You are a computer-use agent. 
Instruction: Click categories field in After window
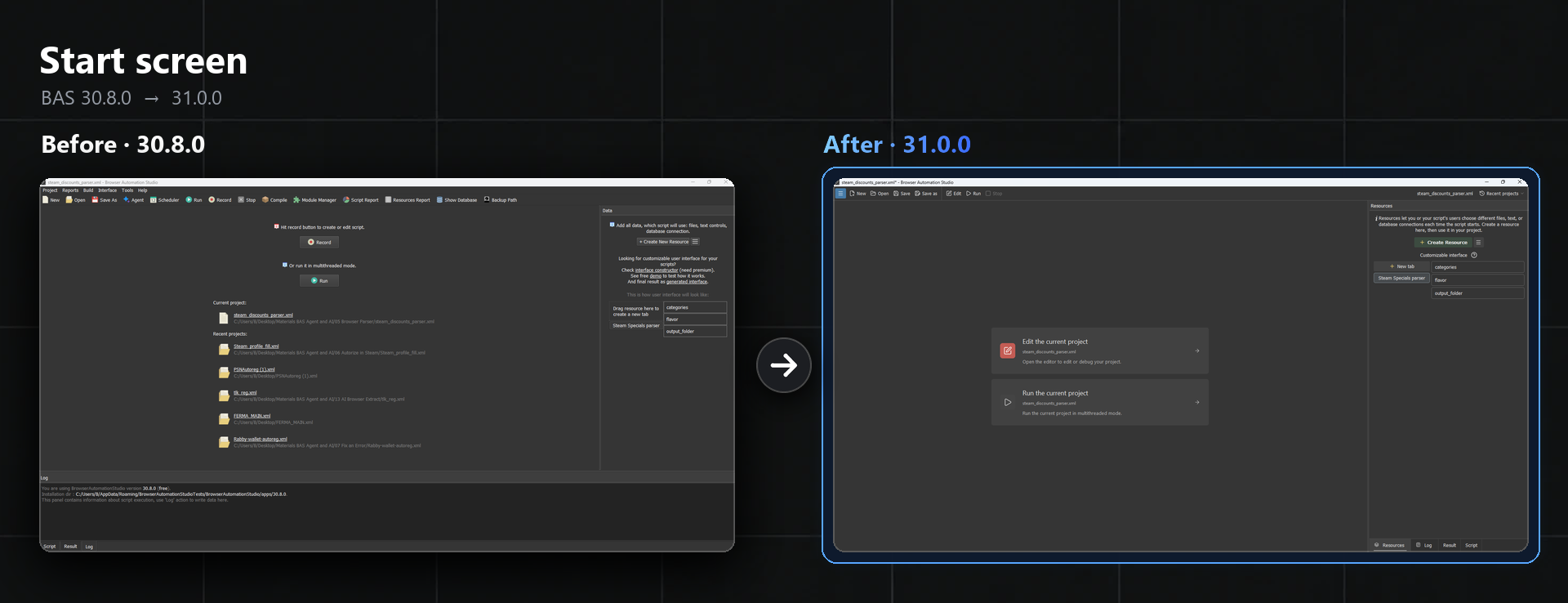1477,267
